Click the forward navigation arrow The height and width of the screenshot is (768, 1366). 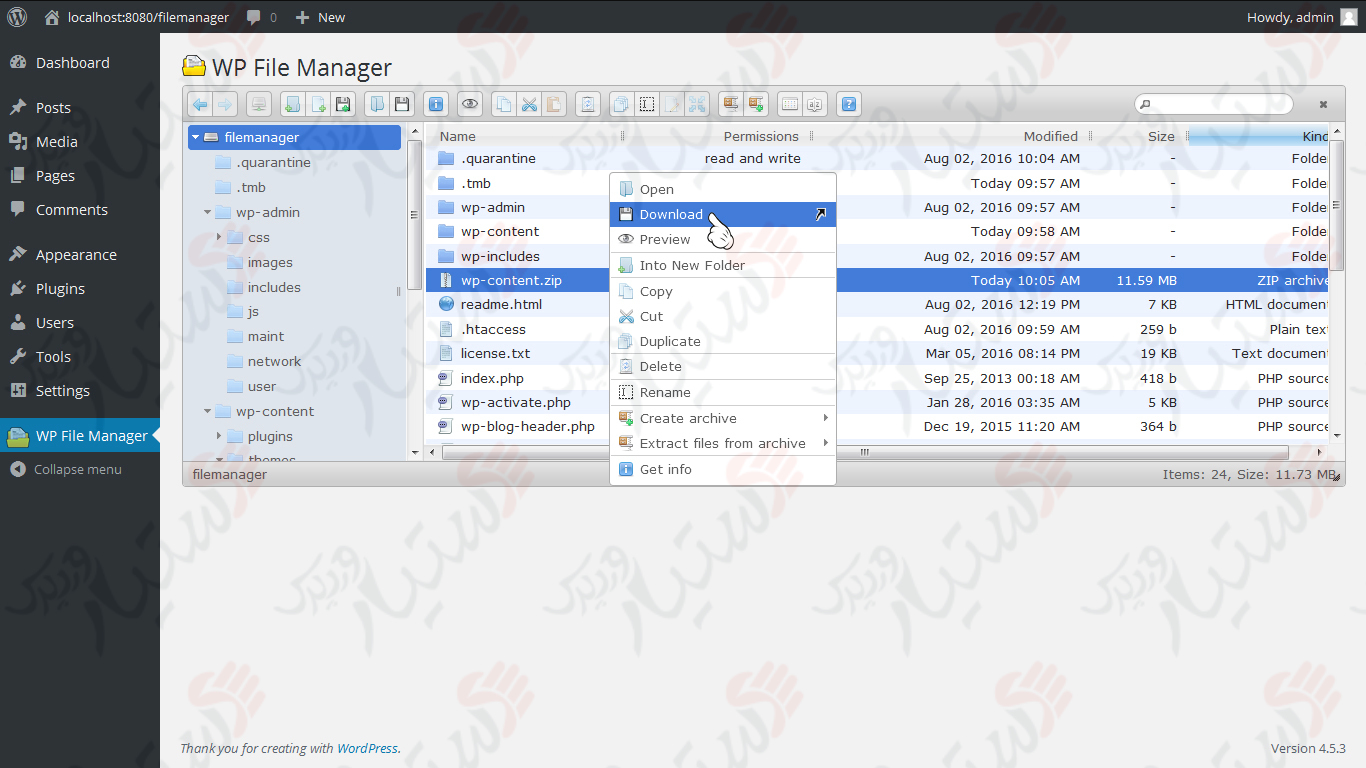[225, 104]
